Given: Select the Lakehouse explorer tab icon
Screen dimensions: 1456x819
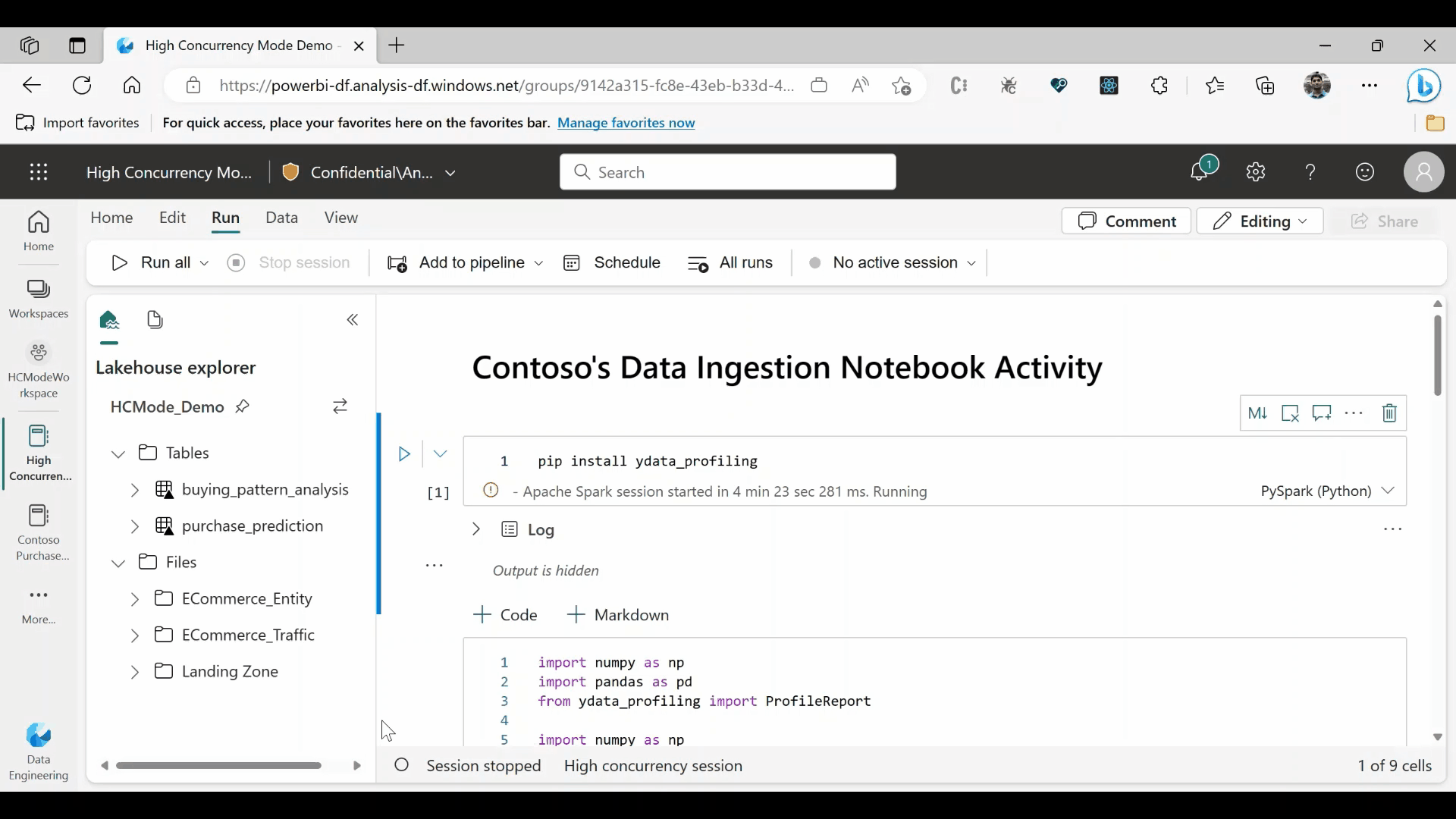Looking at the screenshot, I should point(109,320).
